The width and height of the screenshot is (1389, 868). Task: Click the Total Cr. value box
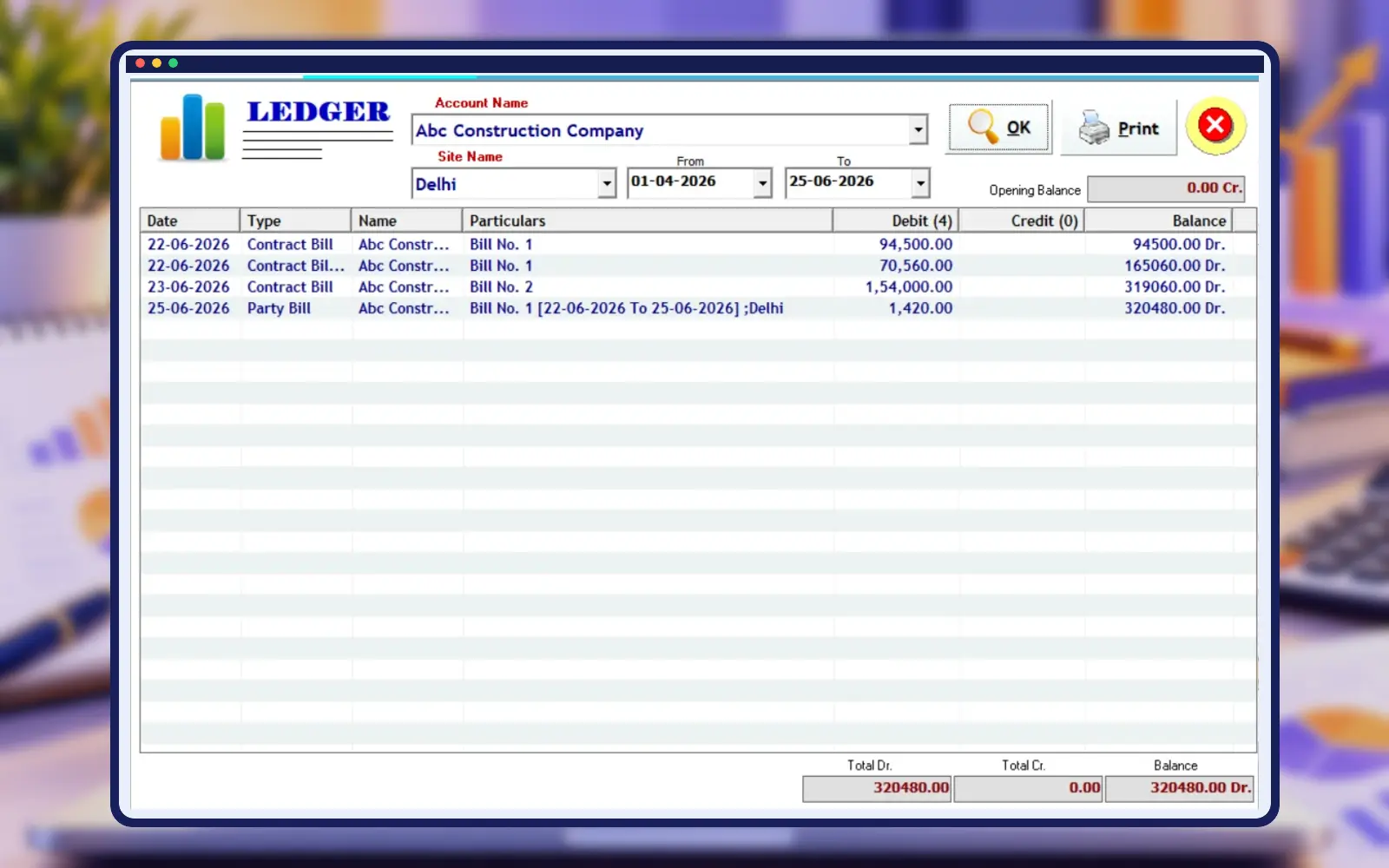(1029, 788)
